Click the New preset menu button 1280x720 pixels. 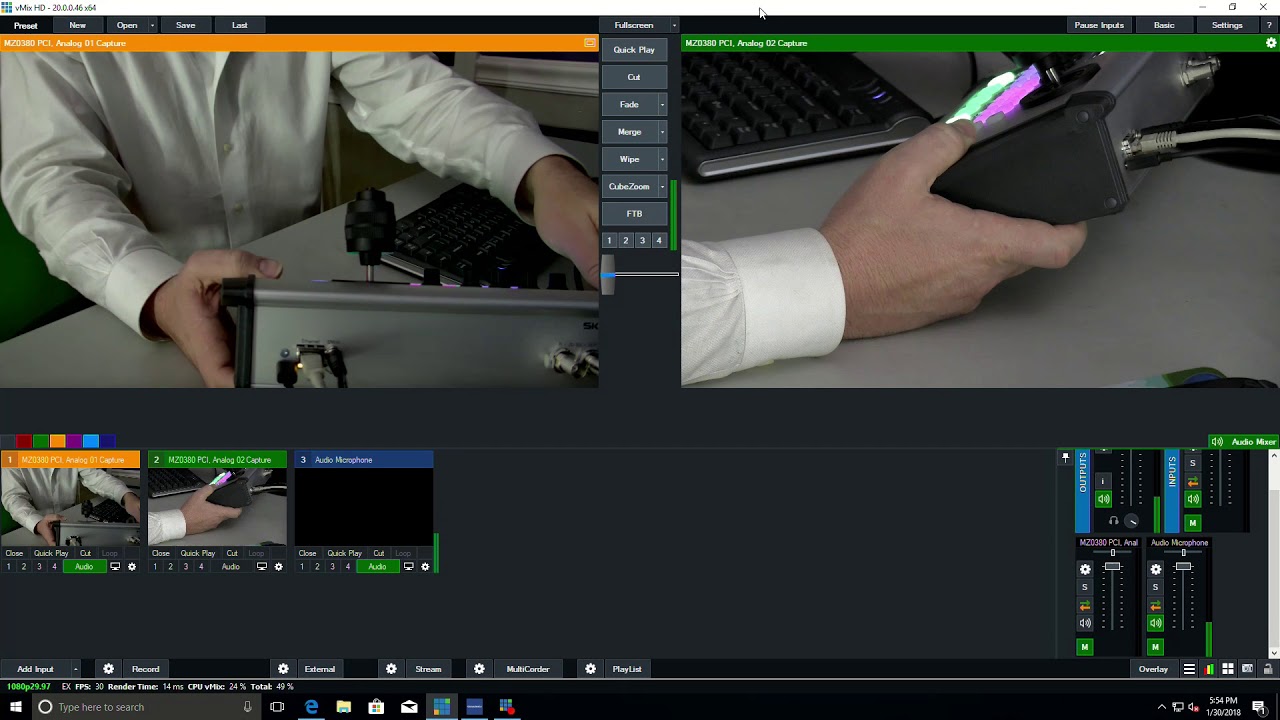[x=77, y=25]
